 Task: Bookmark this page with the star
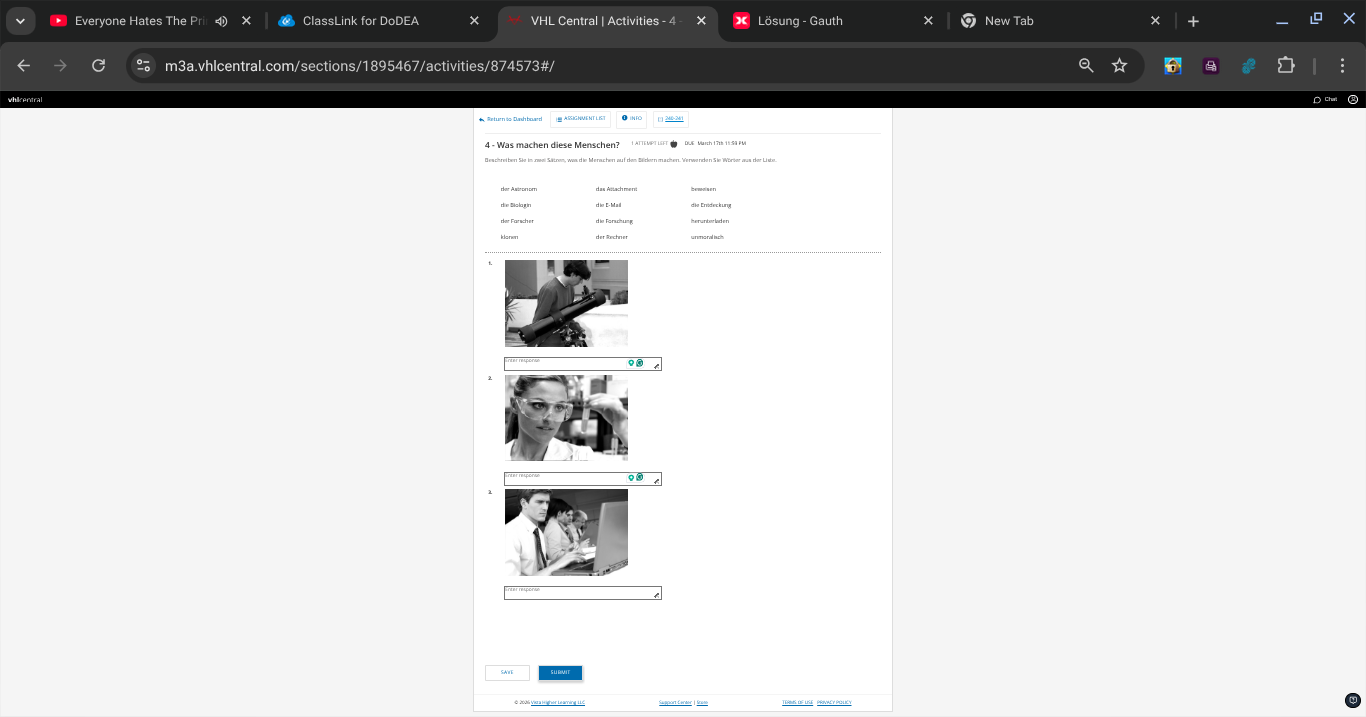pyautogui.click(x=1119, y=65)
